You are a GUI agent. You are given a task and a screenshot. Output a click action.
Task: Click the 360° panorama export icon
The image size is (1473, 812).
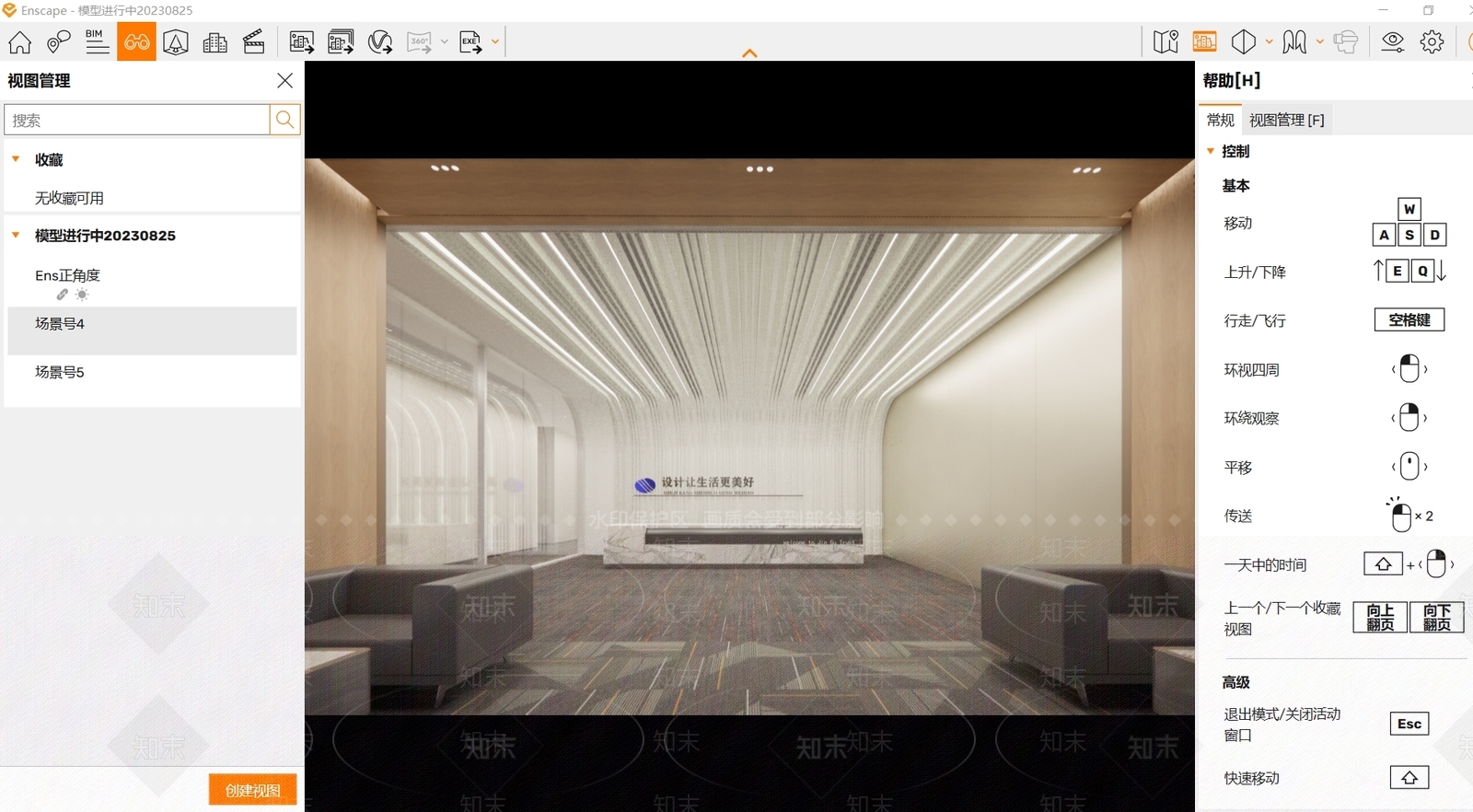[x=420, y=42]
